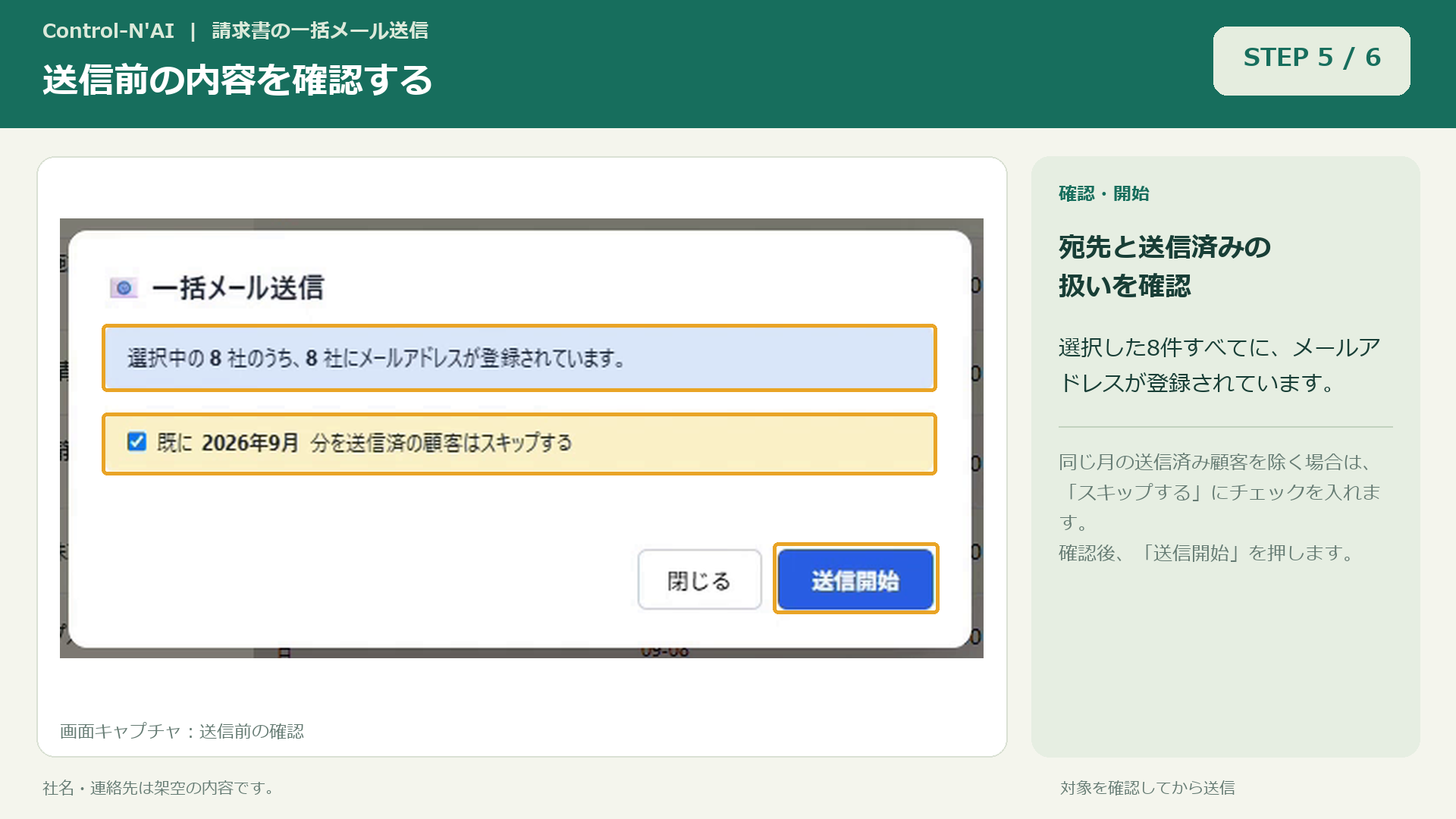Click the 閉じる button
This screenshot has width=1456, height=819.
(x=699, y=580)
